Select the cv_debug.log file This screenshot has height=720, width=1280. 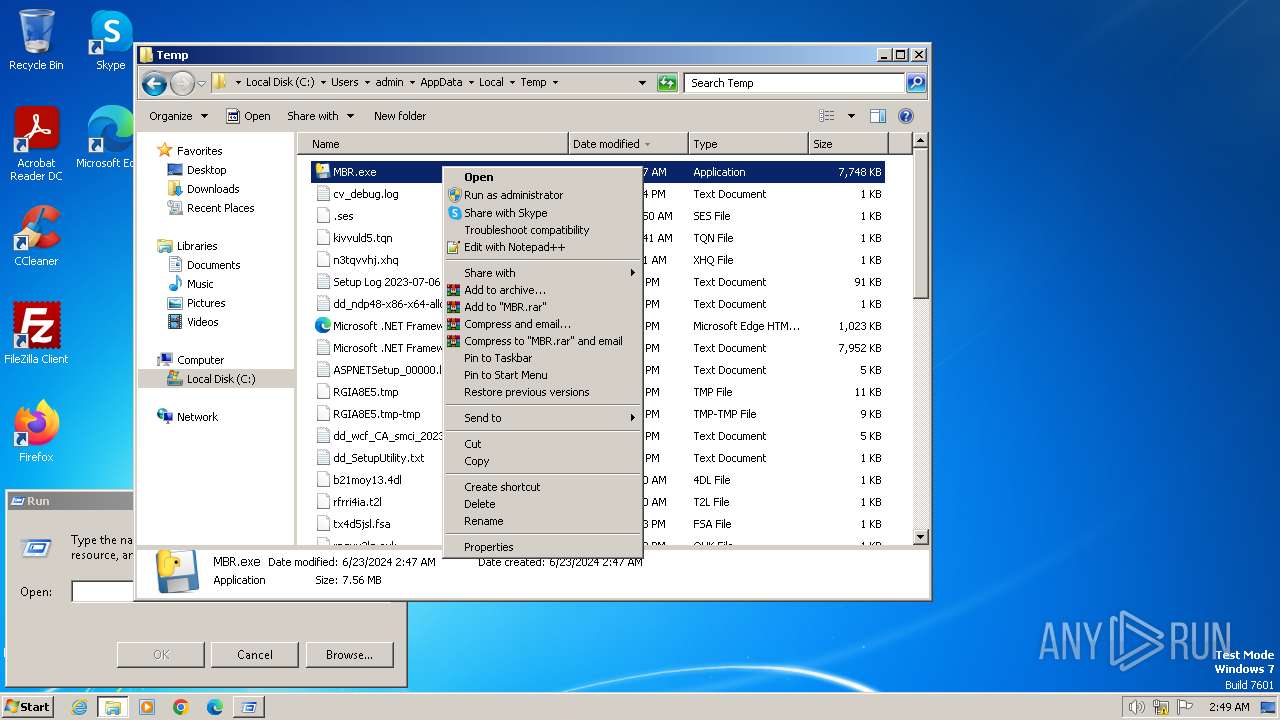tap(365, 194)
